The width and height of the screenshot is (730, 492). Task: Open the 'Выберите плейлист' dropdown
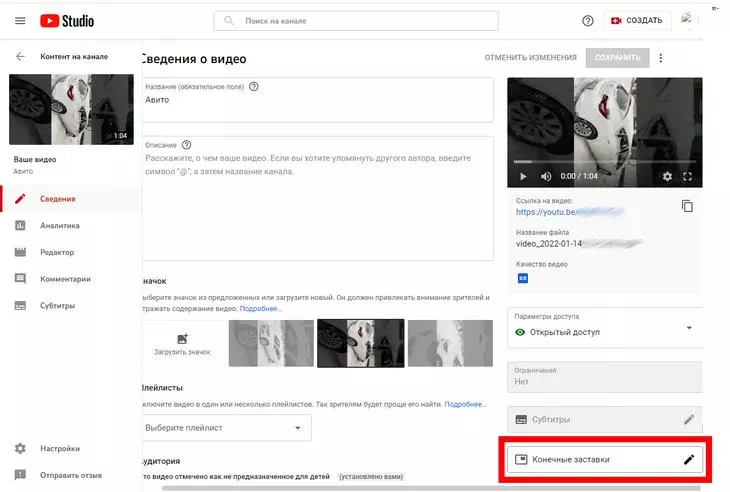(x=227, y=429)
